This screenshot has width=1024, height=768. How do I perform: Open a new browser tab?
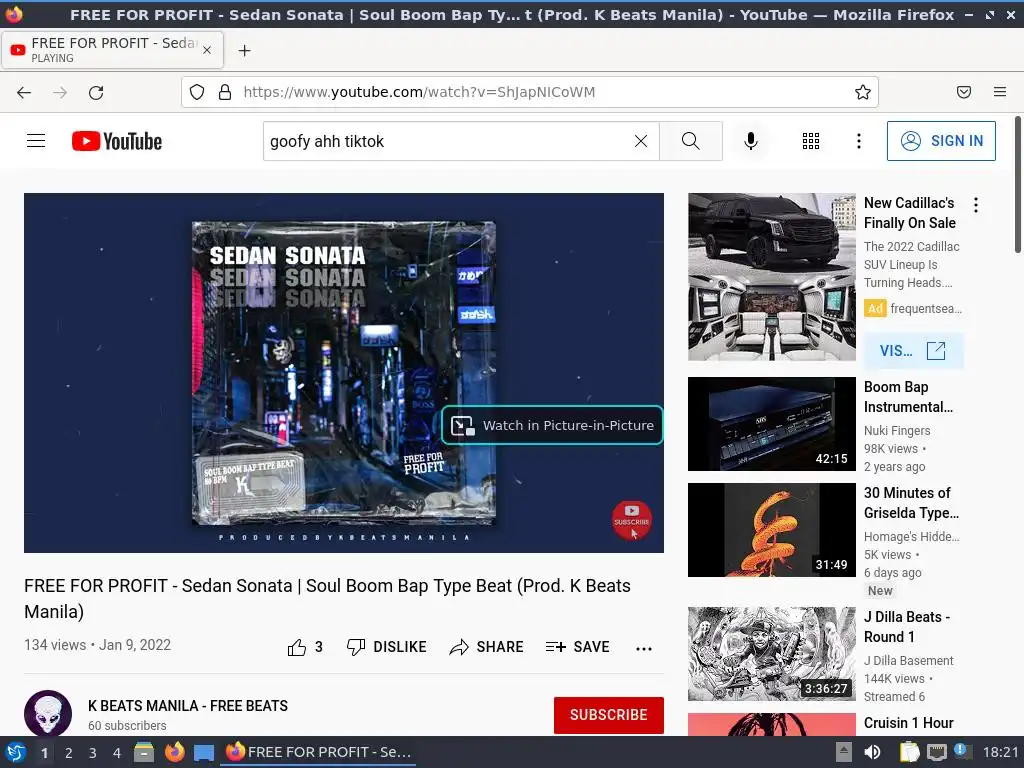(x=244, y=50)
